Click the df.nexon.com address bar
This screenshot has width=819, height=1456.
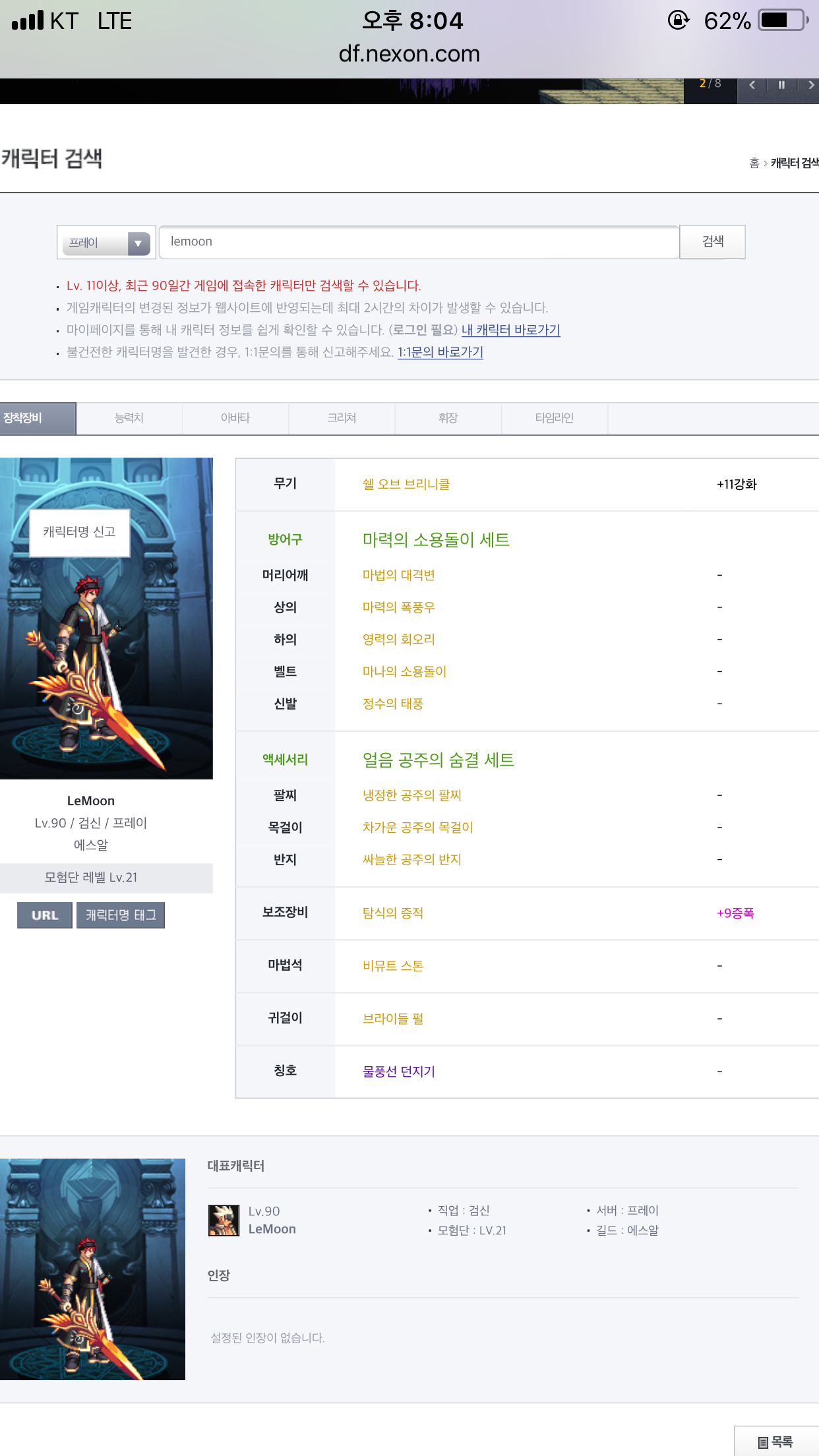tap(409, 54)
